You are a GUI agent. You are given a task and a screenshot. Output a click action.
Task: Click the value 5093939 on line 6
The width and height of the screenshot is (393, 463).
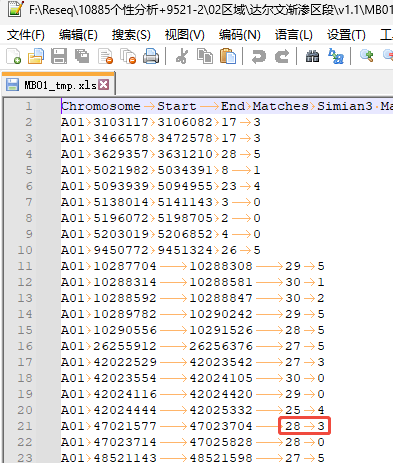121,186
